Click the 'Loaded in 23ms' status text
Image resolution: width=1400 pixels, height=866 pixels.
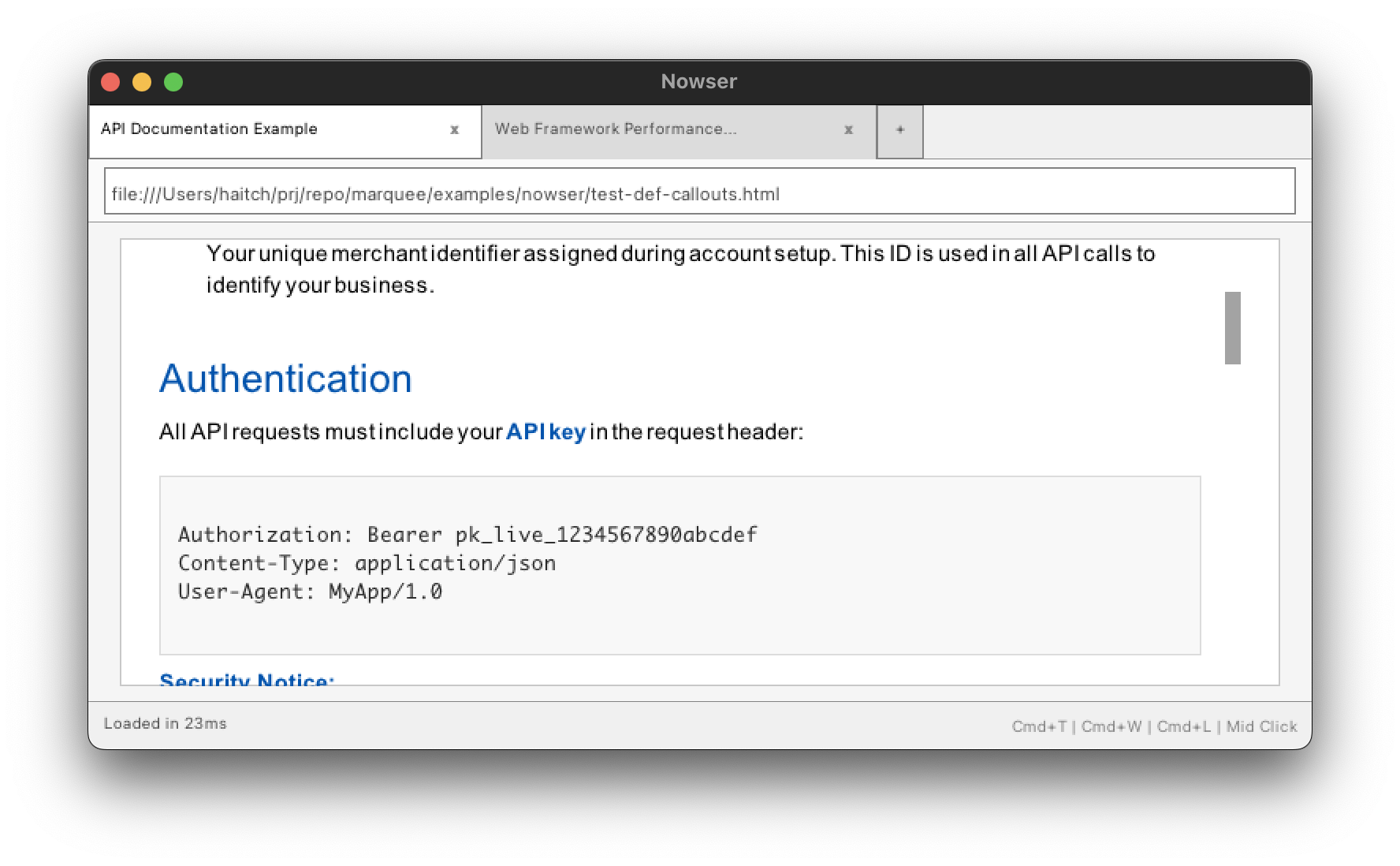(x=166, y=723)
